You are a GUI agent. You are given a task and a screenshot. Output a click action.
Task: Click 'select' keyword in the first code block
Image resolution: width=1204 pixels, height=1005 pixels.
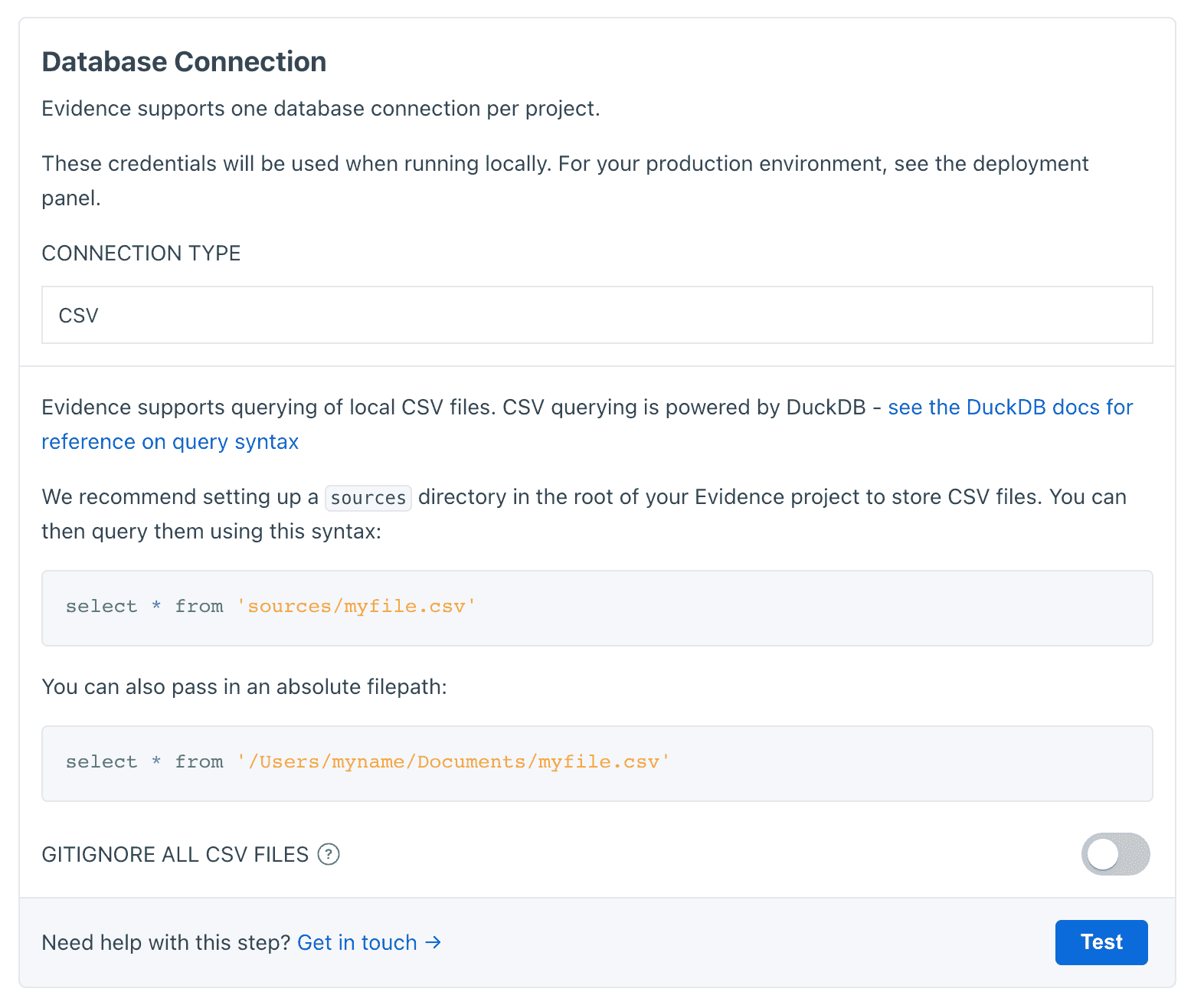[101, 607]
